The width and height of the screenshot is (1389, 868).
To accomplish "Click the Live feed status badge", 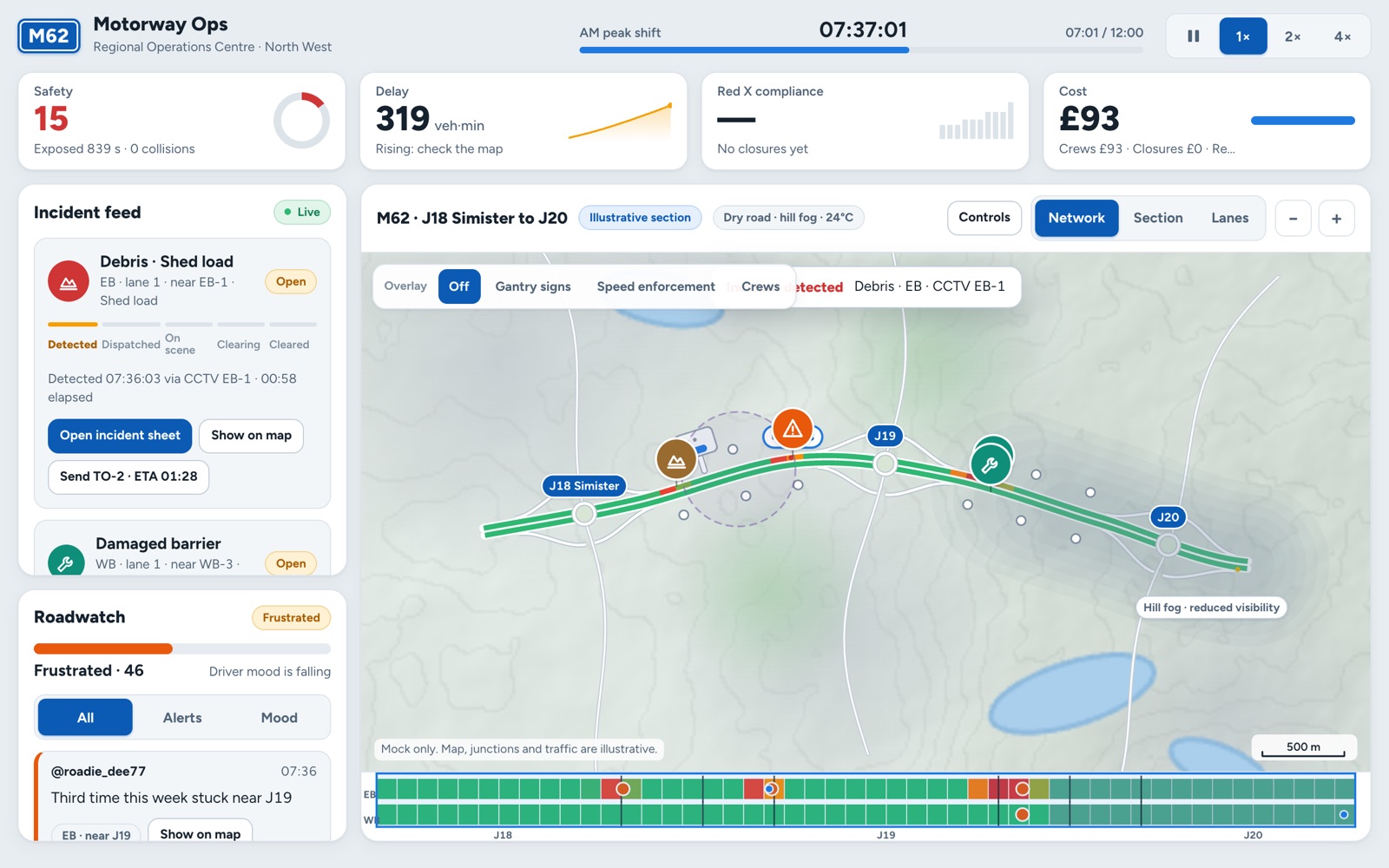I will click(x=302, y=212).
